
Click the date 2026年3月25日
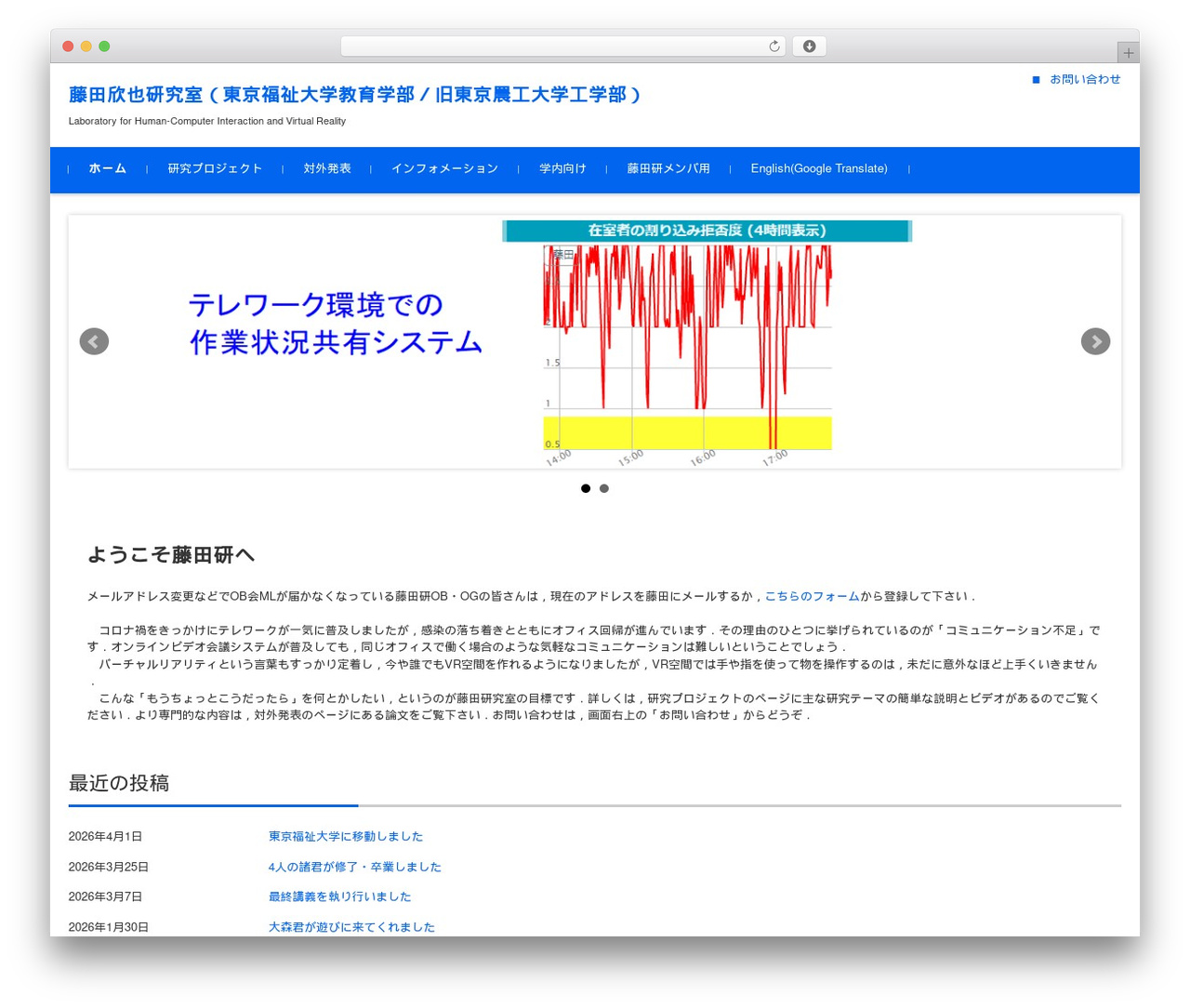[x=109, y=867]
